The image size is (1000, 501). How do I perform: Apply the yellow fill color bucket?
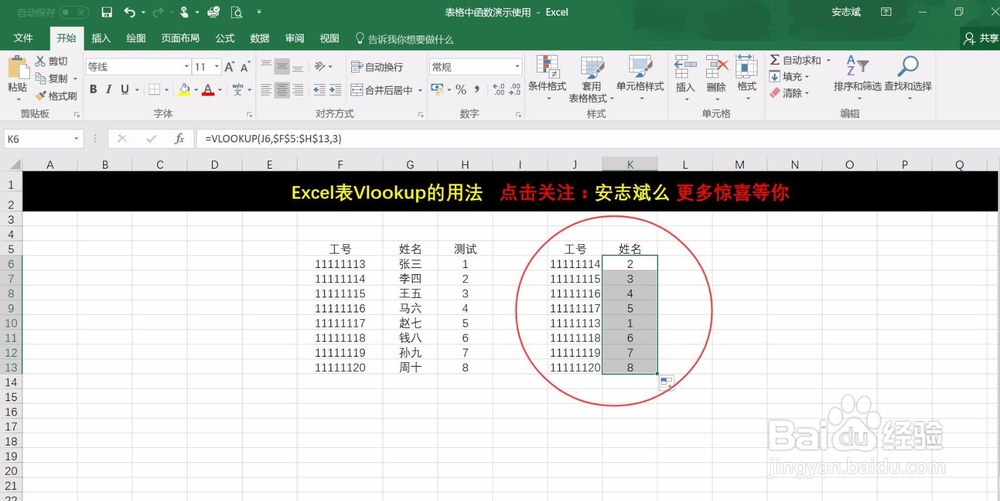pos(184,90)
